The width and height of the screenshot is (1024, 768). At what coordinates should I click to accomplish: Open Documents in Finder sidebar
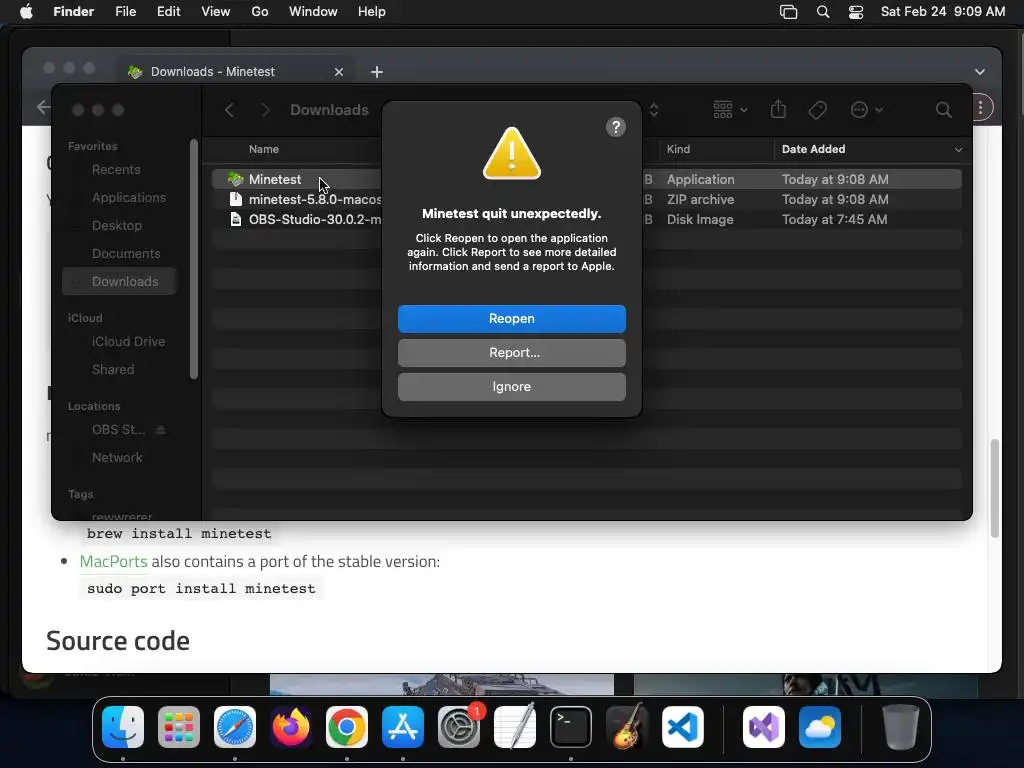(126, 253)
